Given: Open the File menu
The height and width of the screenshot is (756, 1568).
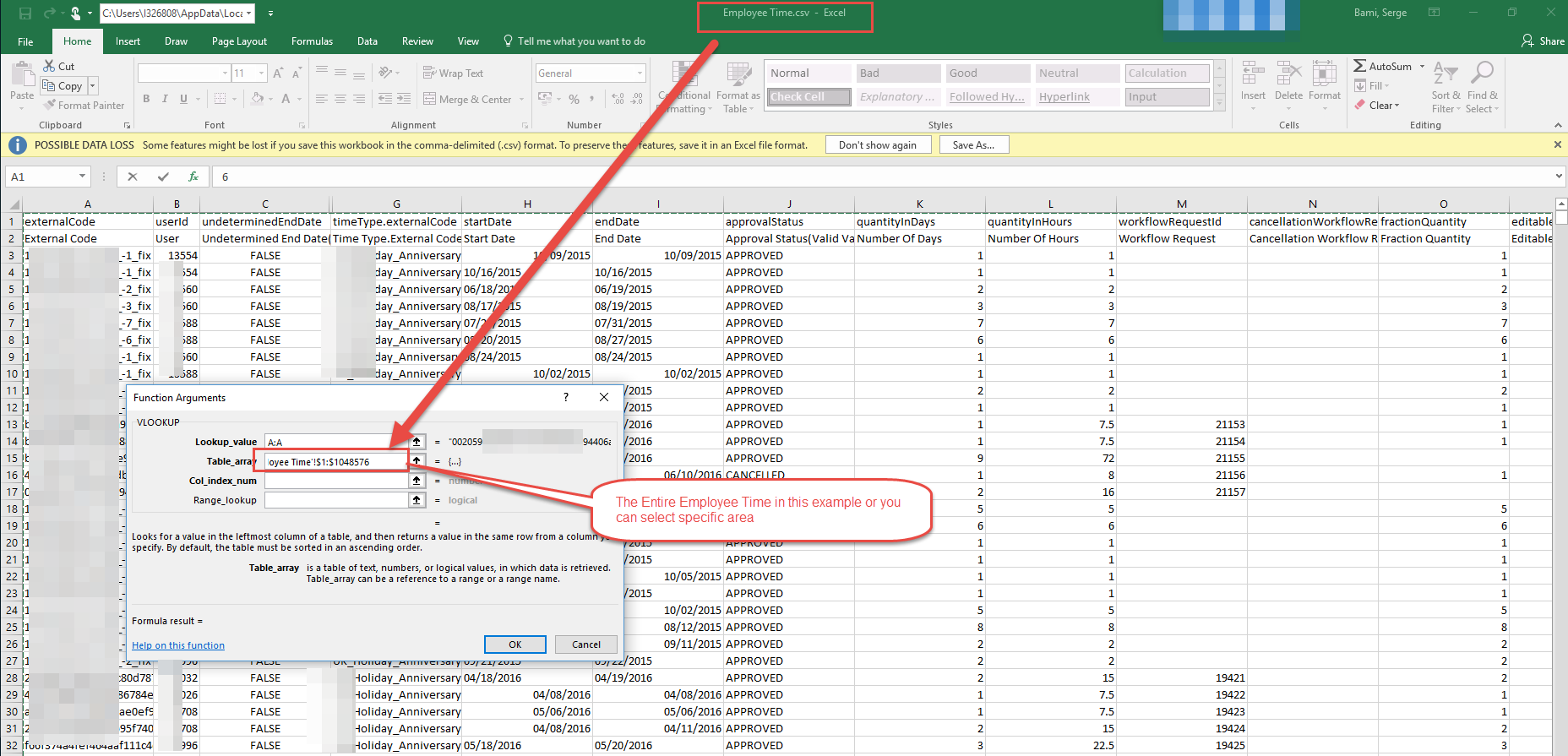Looking at the screenshot, I should pyautogui.click(x=25, y=41).
